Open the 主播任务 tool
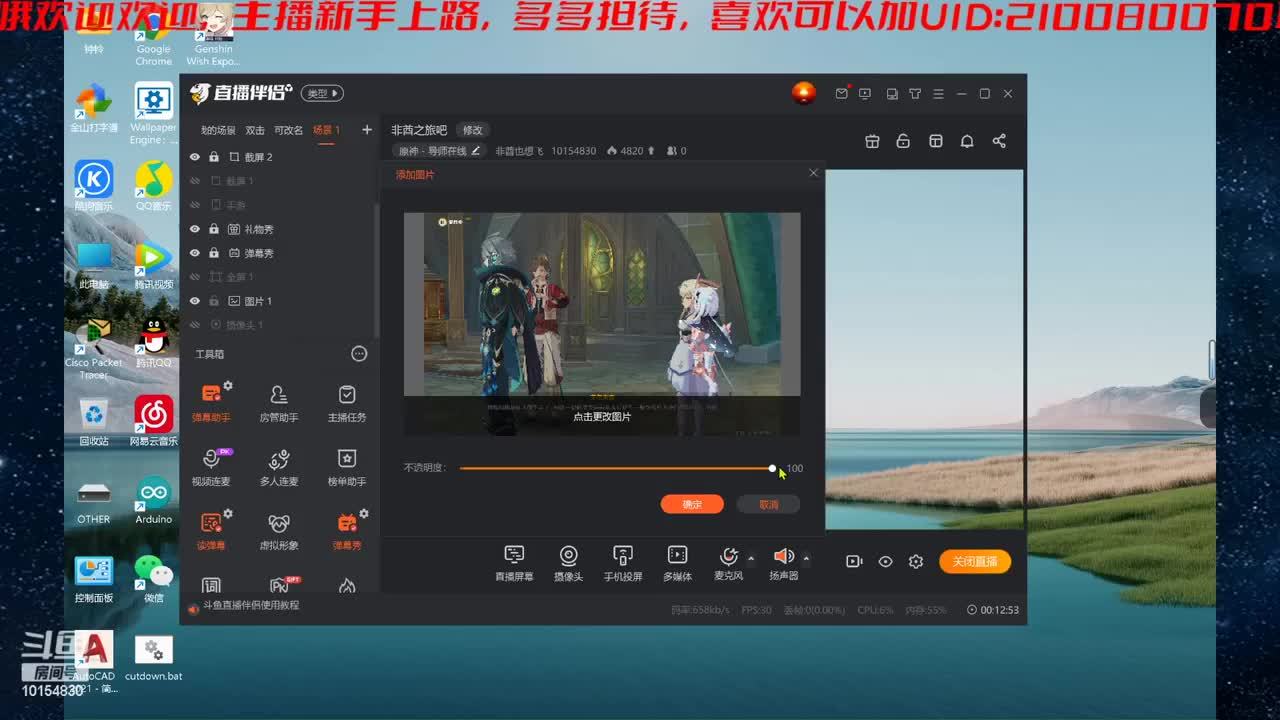1280x720 pixels. tap(347, 402)
